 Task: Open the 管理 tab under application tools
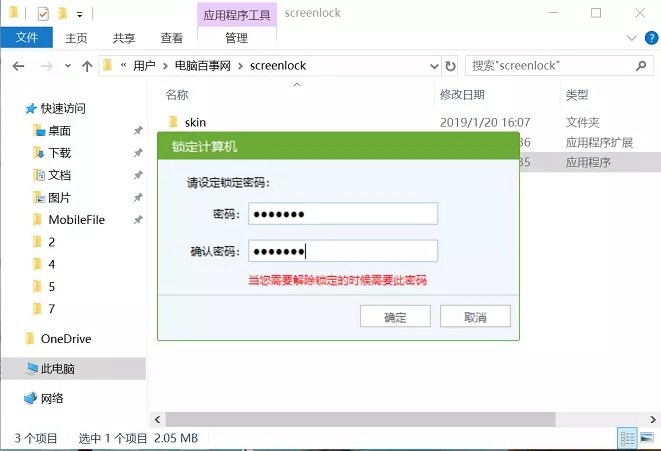236,38
